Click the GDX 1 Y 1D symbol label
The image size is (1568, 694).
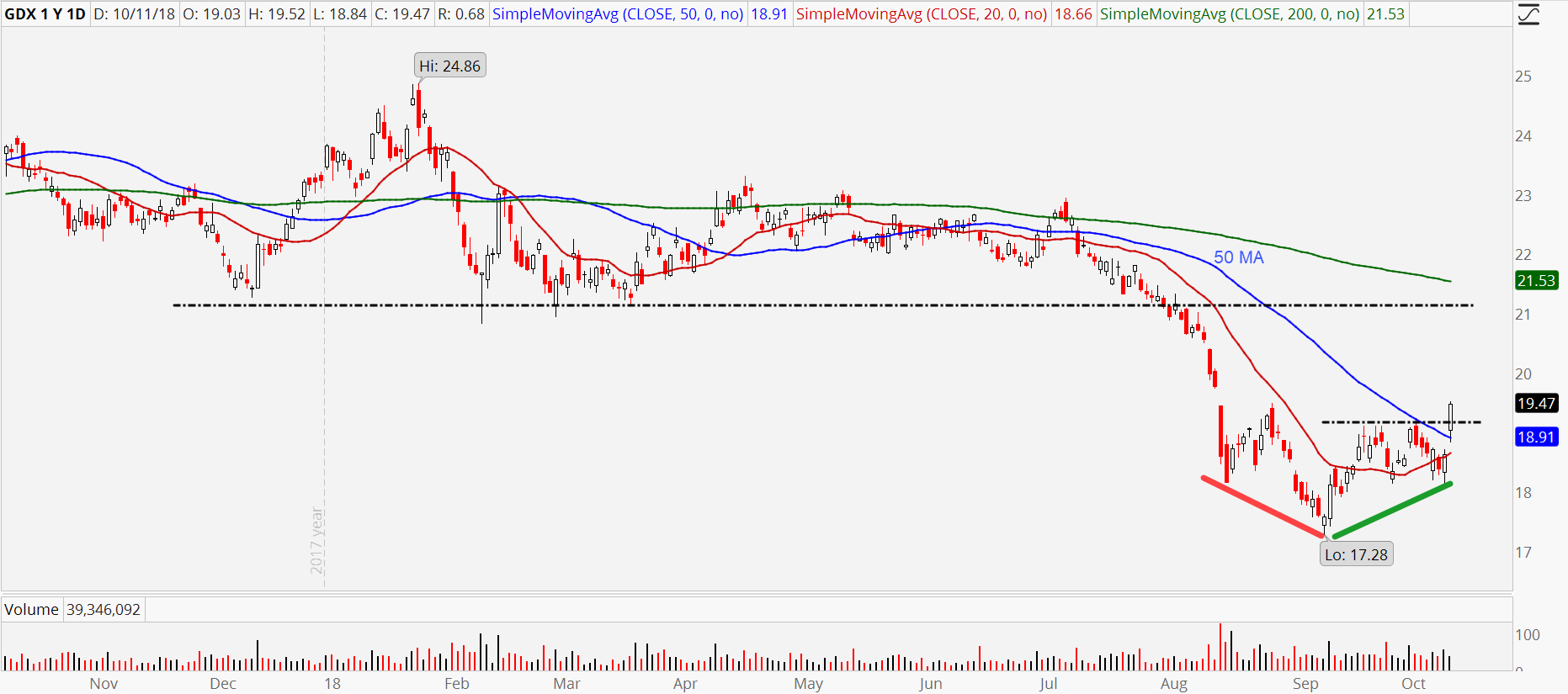click(x=45, y=14)
